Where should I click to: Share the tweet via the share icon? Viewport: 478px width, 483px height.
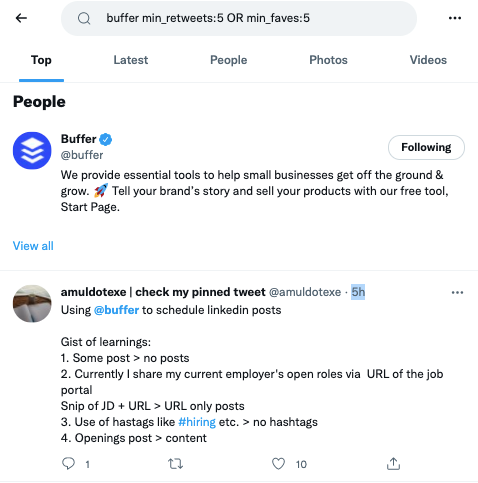click(x=393, y=463)
